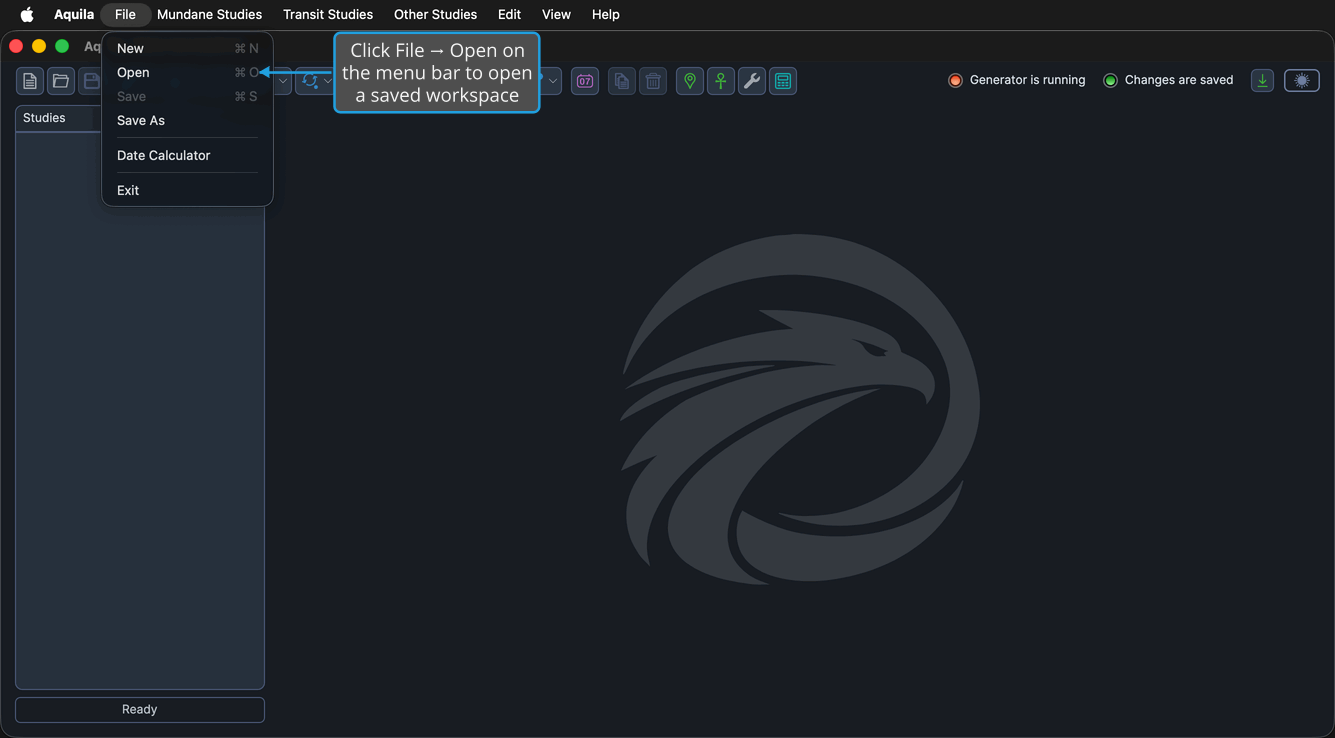Click the Ready status bar
This screenshot has width=1335, height=738.
pos(140,709)
